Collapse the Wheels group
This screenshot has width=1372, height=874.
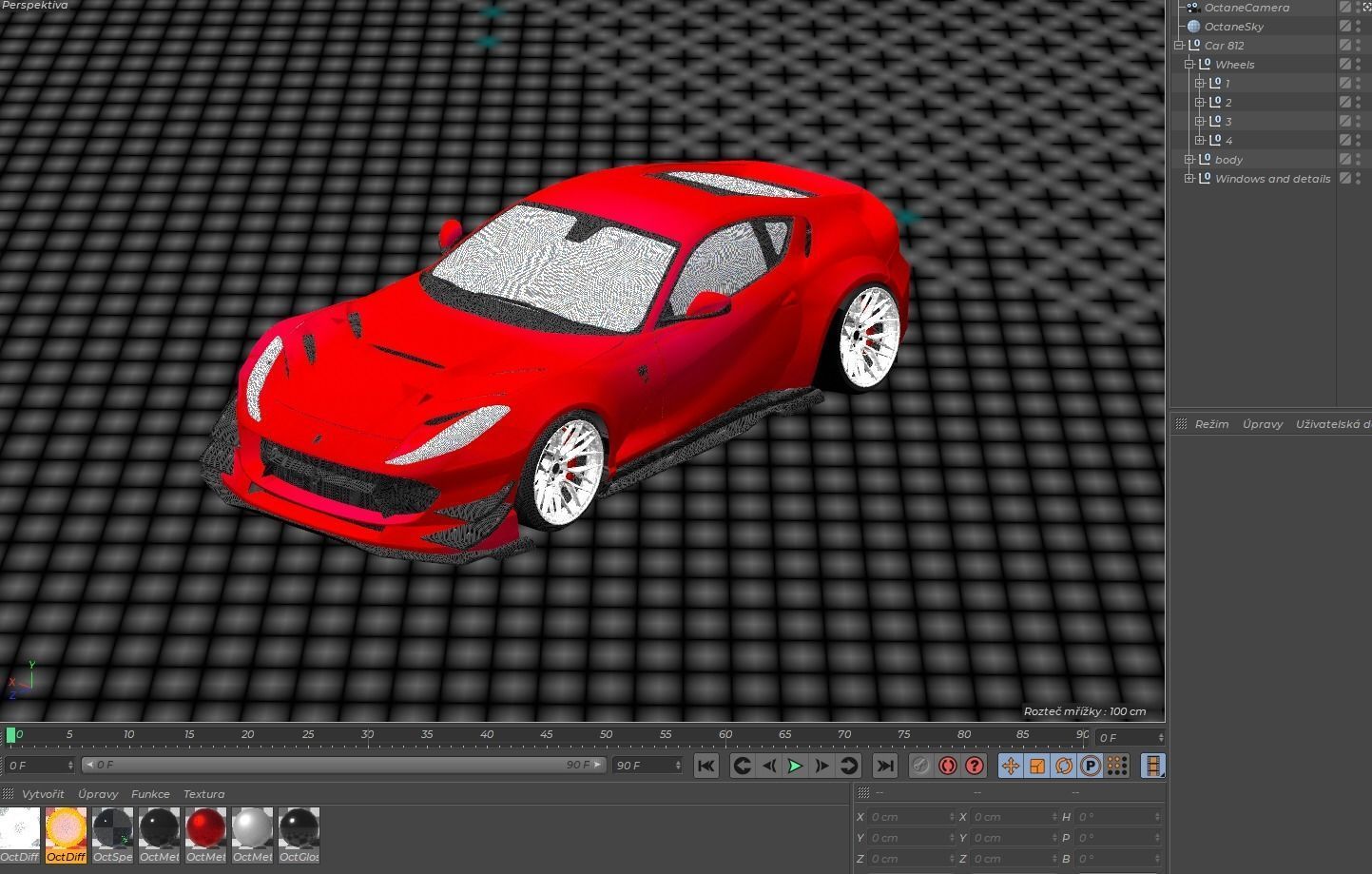(1189, 65)
